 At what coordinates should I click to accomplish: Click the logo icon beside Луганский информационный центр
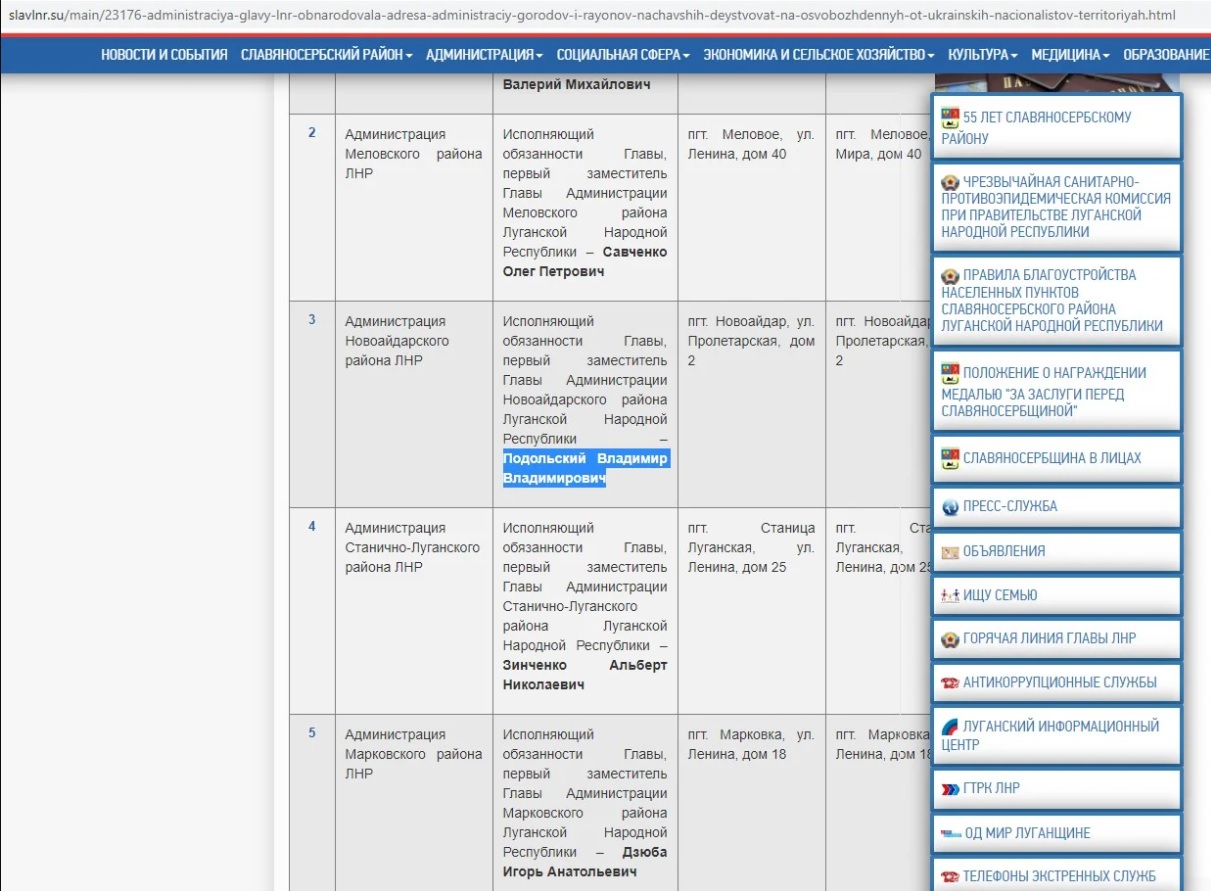tap(950, 726)
